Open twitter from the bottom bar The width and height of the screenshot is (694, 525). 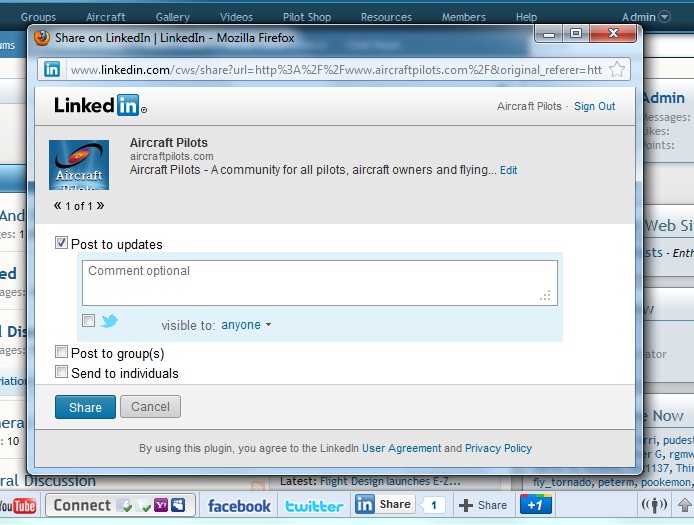click(x=314, y=506)
